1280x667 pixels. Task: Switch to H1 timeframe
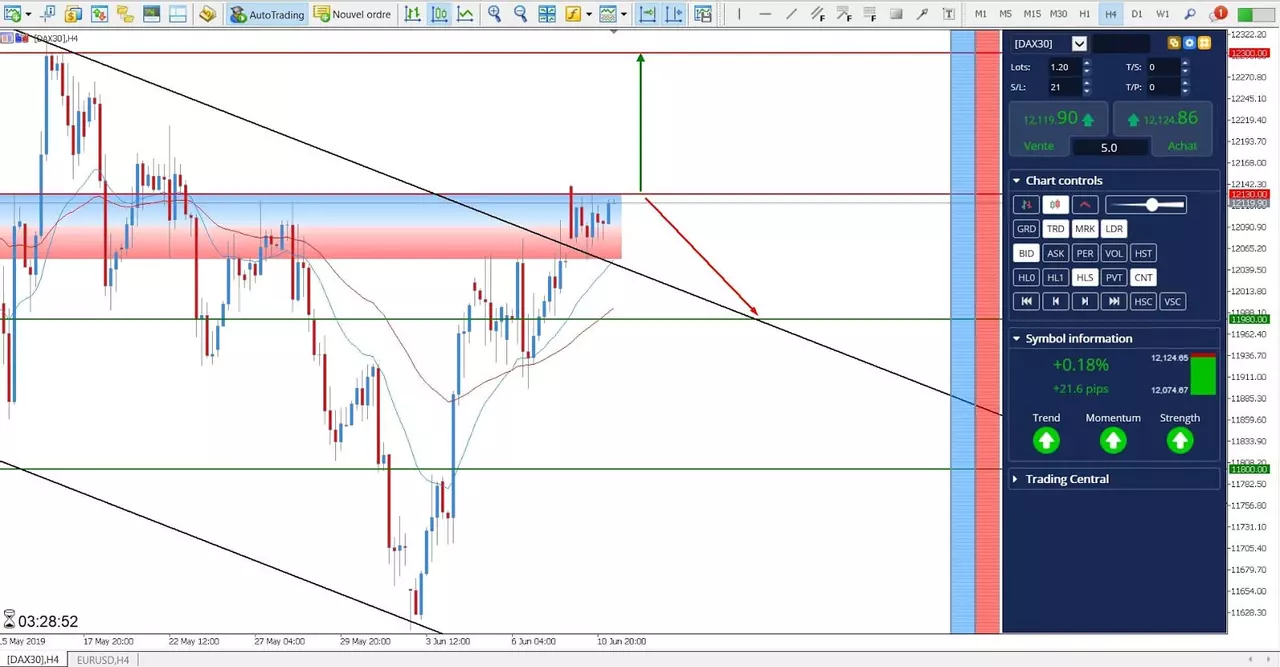click(x=1085, y=14)
